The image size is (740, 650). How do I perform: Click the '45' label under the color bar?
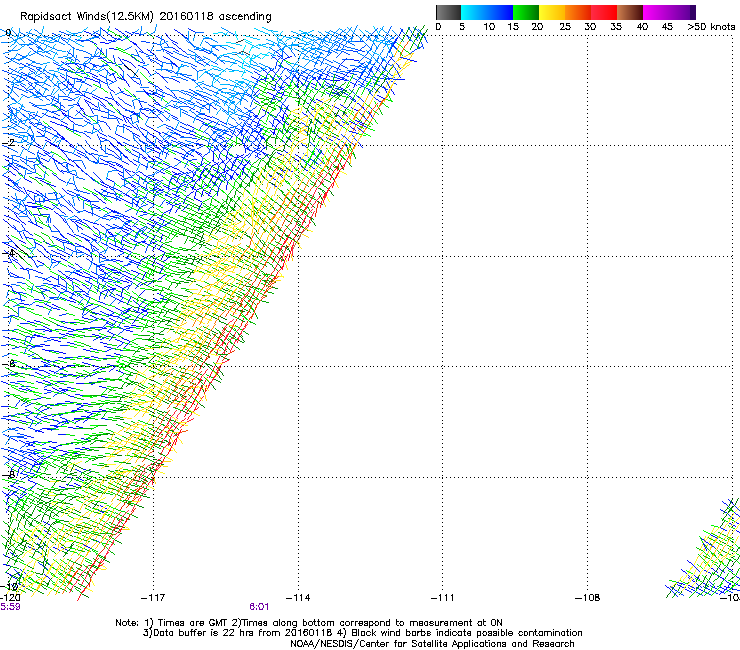pos(667,27)
